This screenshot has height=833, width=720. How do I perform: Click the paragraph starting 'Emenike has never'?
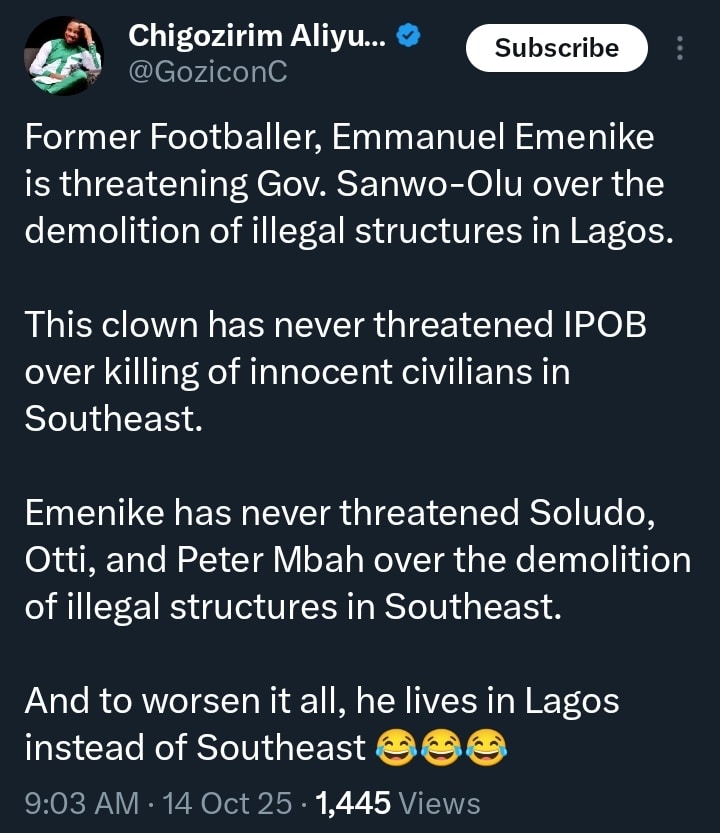[x=357, y=559]
